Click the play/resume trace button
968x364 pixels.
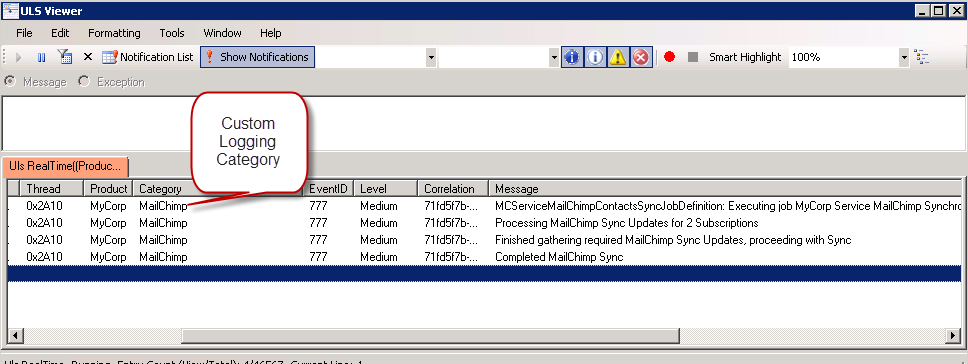click(x=19, y=57)
